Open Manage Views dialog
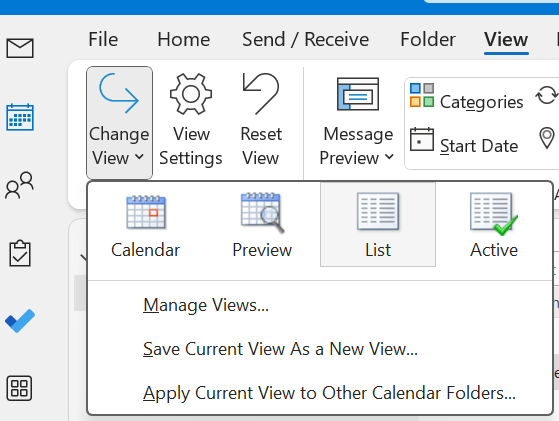This screenshot has height=421, width=559. (206, 305)
